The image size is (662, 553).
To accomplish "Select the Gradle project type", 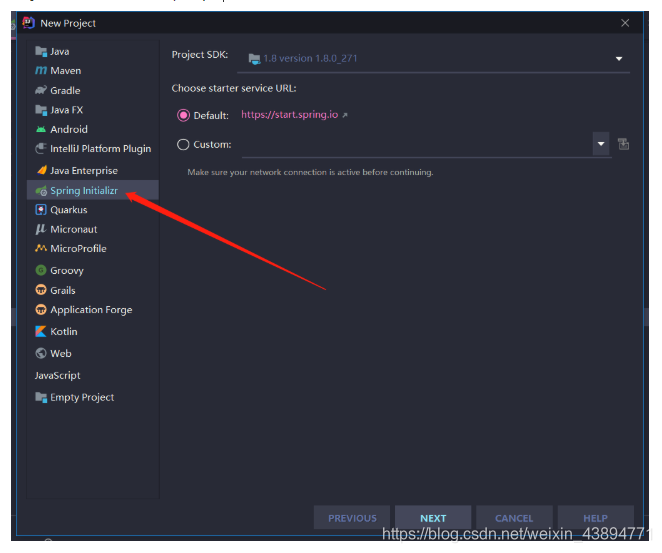I will pyautogui.click(x=92, y=90).
